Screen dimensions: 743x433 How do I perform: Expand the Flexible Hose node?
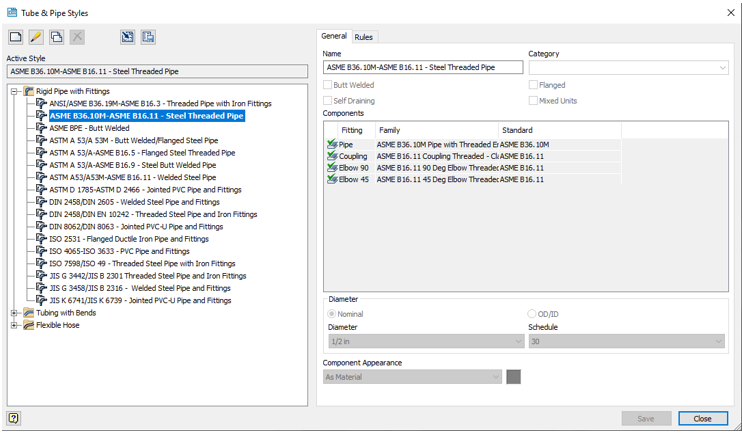pos(15,325)
